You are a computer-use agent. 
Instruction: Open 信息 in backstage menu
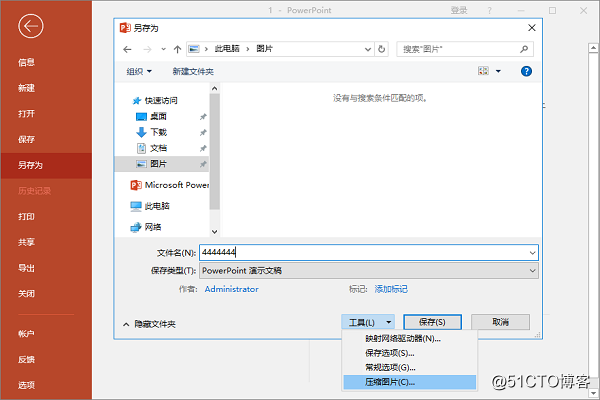[x=26, y=62]
